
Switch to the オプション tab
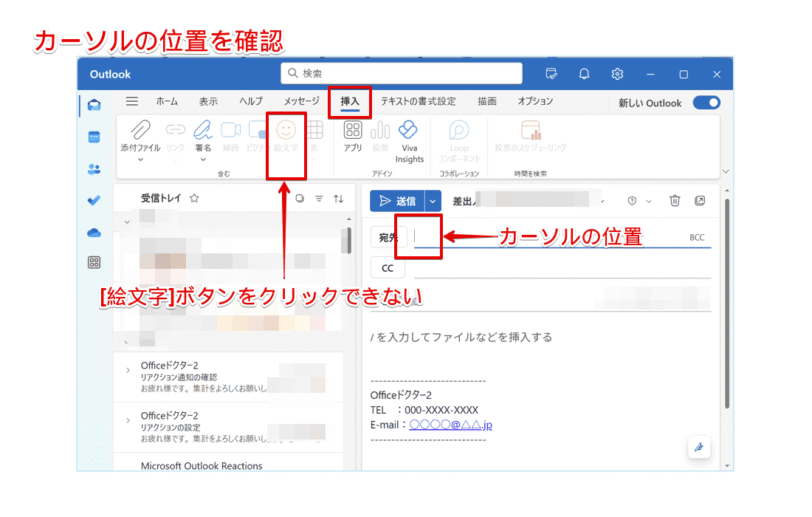(x=535, y=102)
